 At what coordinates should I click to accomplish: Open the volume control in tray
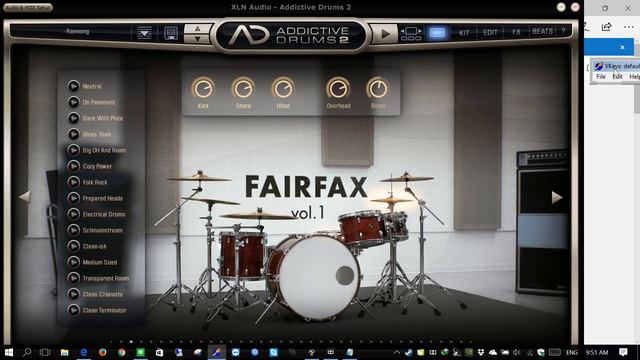coord(516,353)
